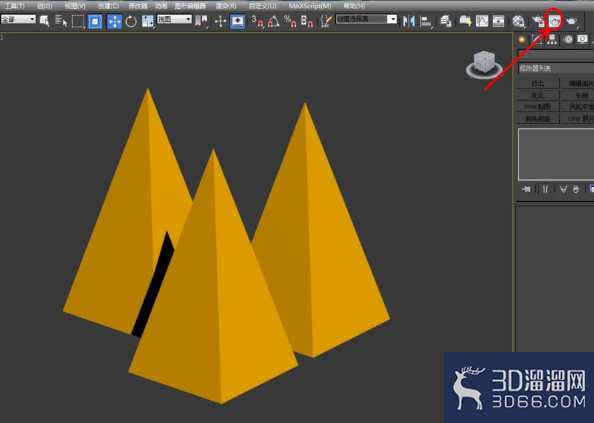This screenshot has width=594, height=423.
Task: Click the Lathe (车削) modifier button
Action: pos(577,95)
